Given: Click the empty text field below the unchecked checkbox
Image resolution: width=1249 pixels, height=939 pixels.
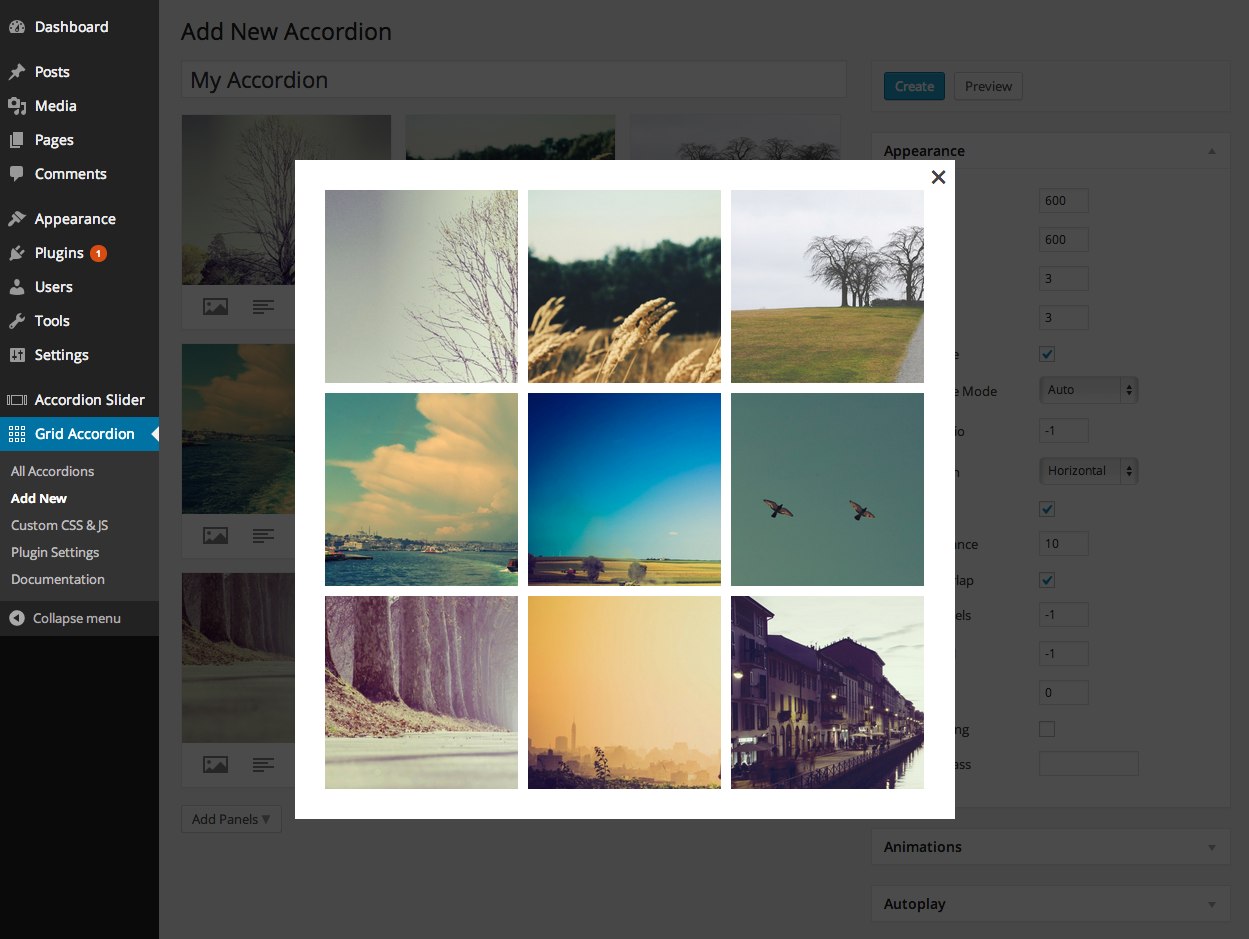Looking at the screenshot, I should [1089, 764].
